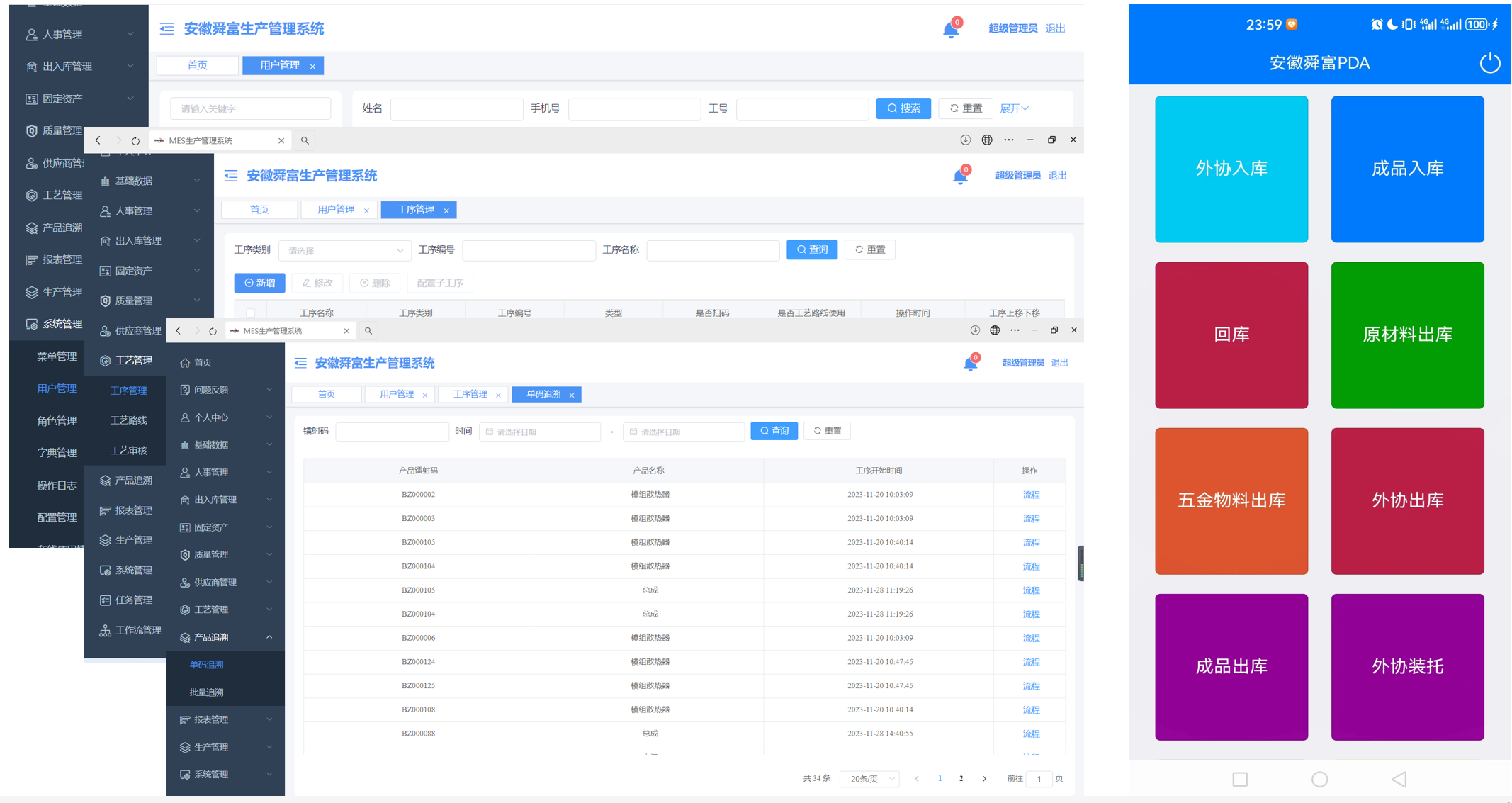Viewport: 1512px width, 803px height.
Task: Click the notification bell in top header
Action: [x=951, y=30]
